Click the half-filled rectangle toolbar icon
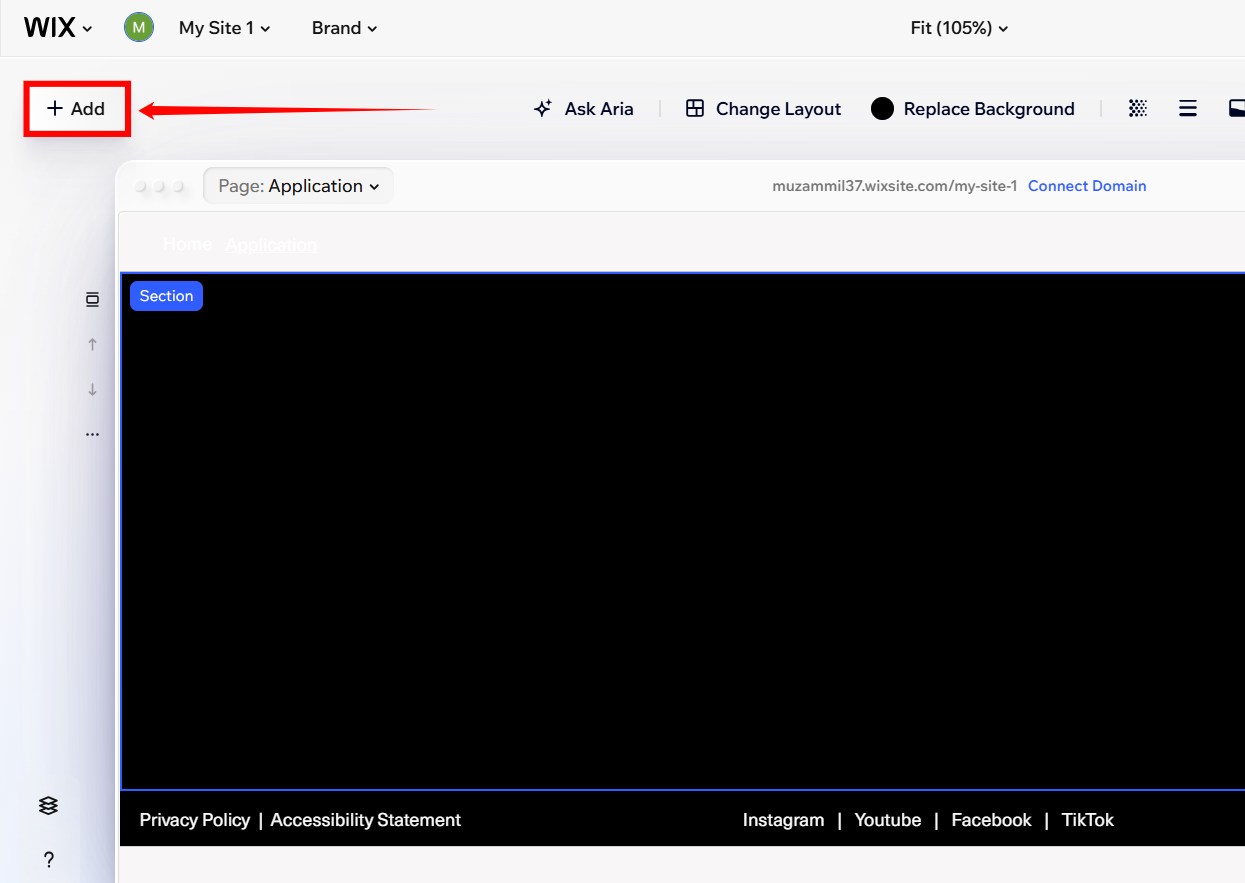The image size is (1245, 883). pos(1237,109)
